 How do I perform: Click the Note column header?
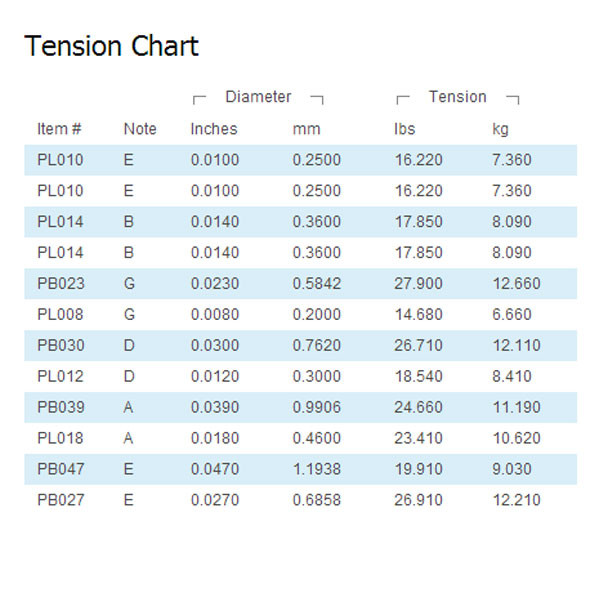click(x=140, y=129)
